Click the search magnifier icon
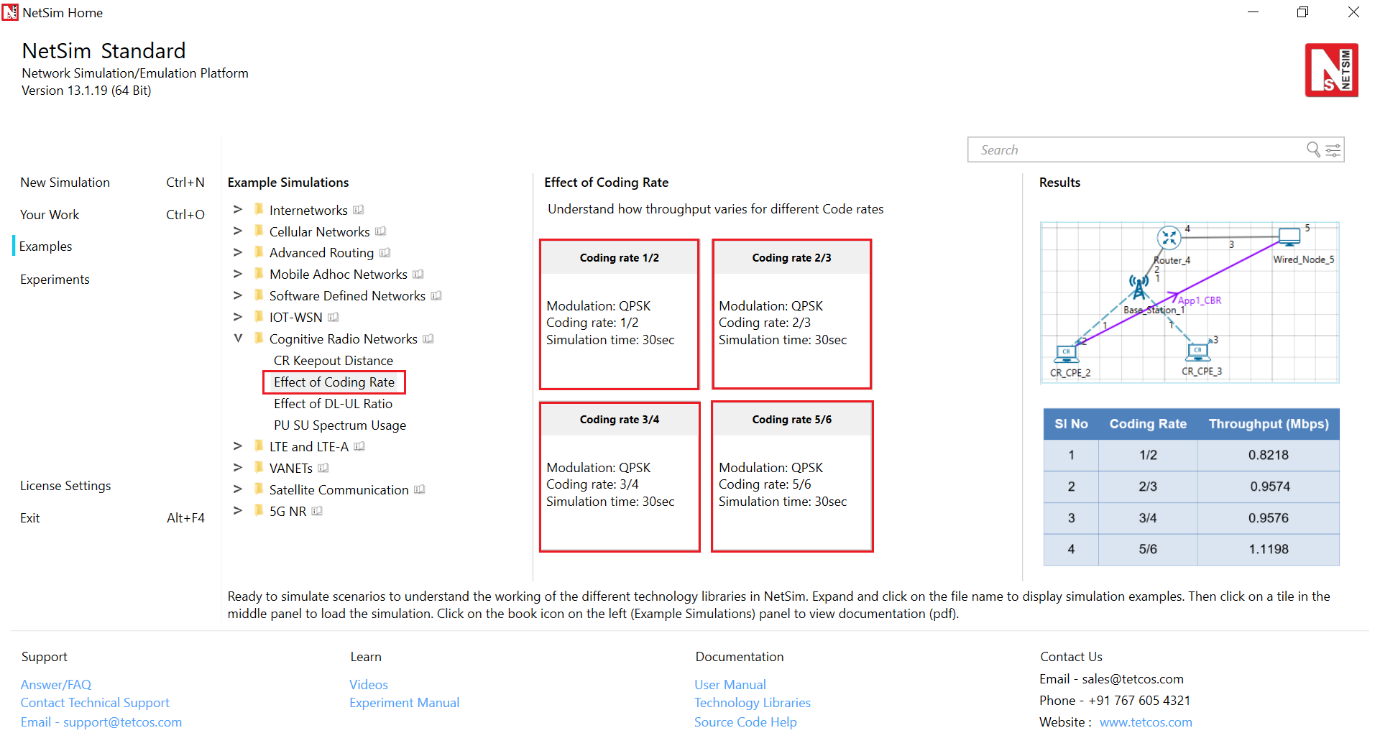Screen dimensions: 1380x733 tap(1313, 150)
